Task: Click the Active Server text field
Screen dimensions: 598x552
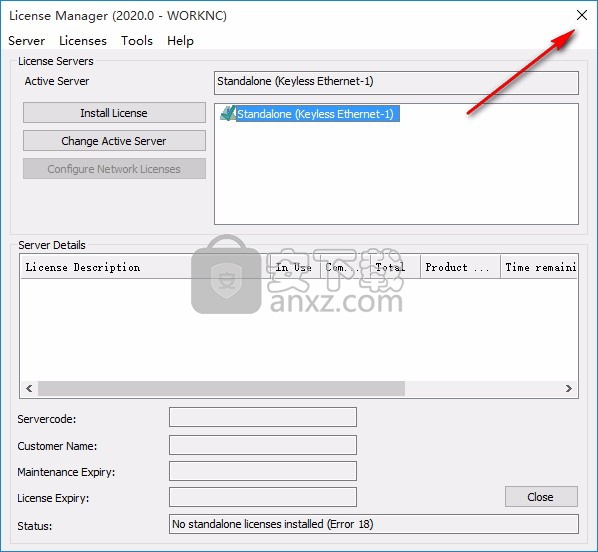Action: pyautogui.click(x=396, y=82)
